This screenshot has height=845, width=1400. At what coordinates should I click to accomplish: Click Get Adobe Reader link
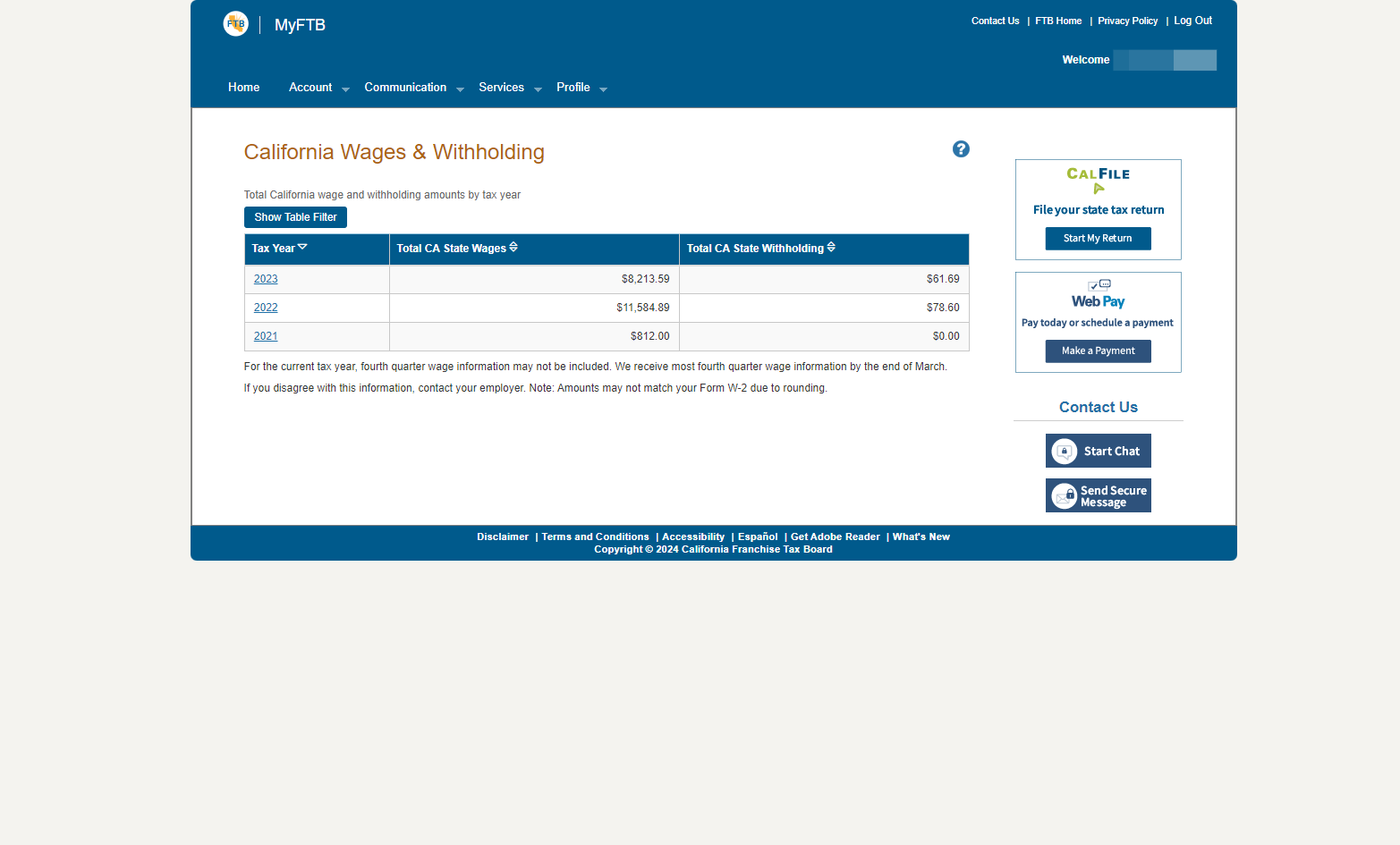pos(836,537)
